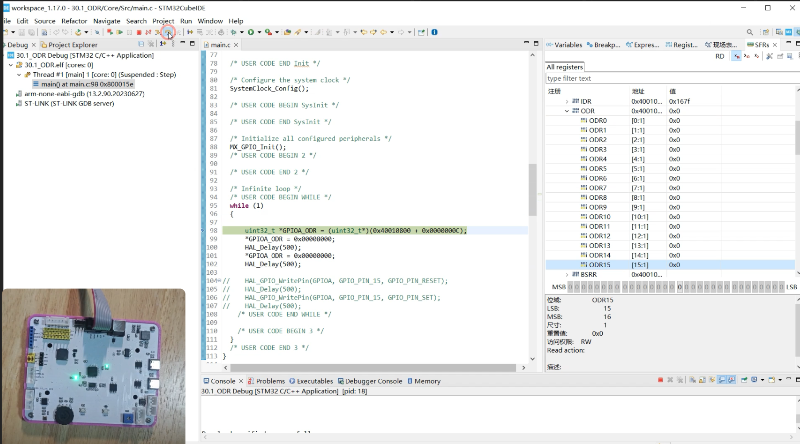Select ODR15 bit field row
The height and width of the screenshot is (444, 800).
(601, 265)
